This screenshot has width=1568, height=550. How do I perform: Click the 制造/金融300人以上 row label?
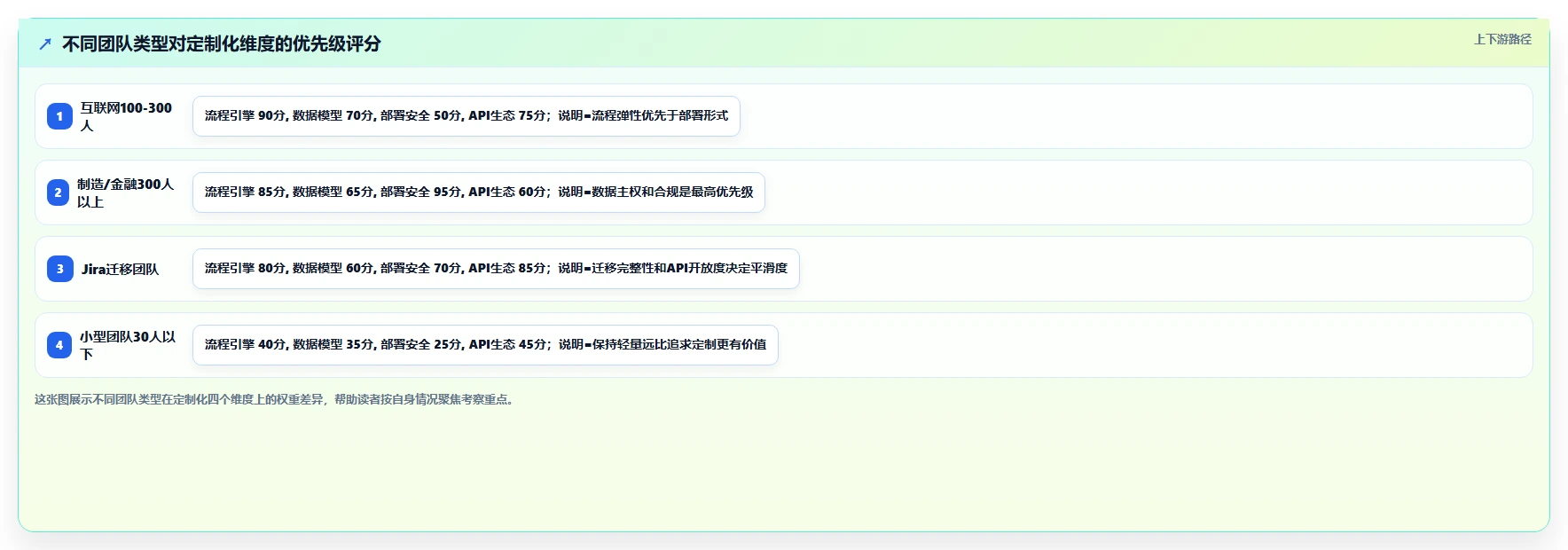click(125, 192)
